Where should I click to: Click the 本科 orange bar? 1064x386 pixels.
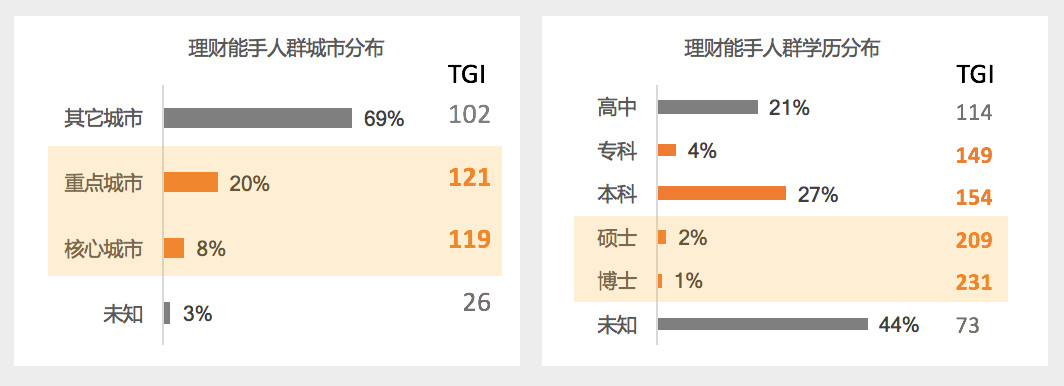pos(722,194)
